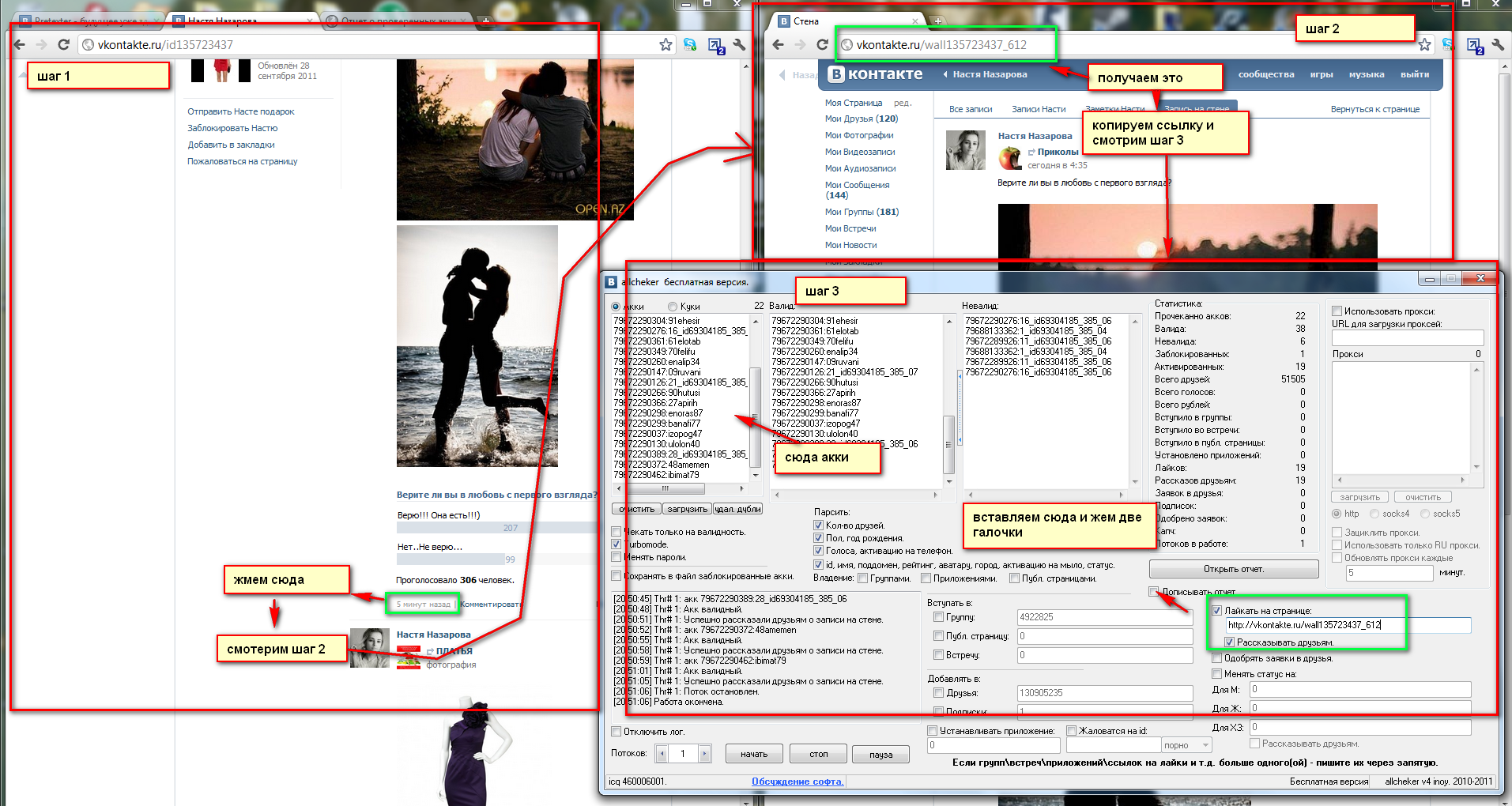Open the wrench menu in the Стена window
Image resolution: width=1512 pixels, height=806 pixels.
1498,45
